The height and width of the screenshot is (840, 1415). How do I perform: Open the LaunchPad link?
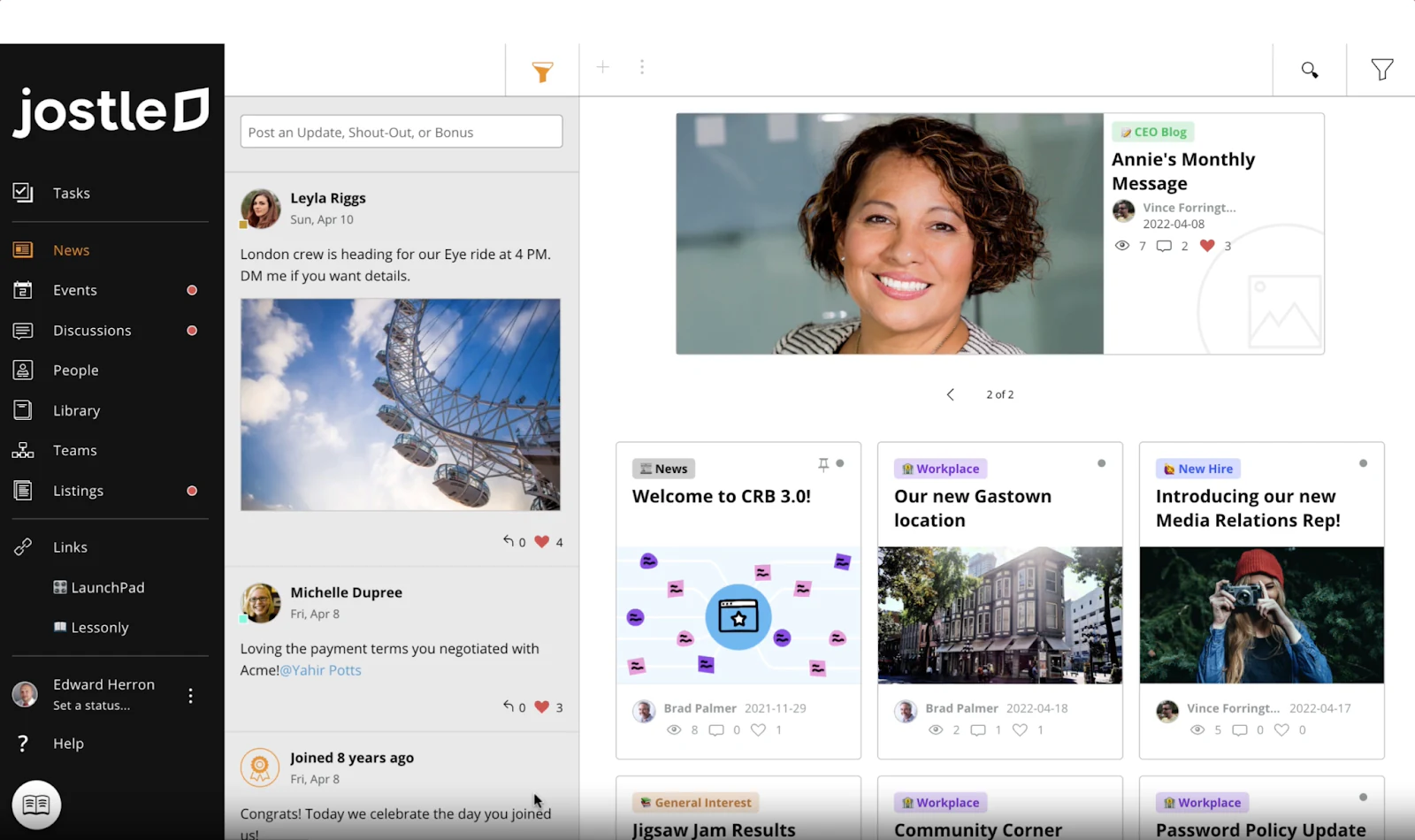(99, 587)
